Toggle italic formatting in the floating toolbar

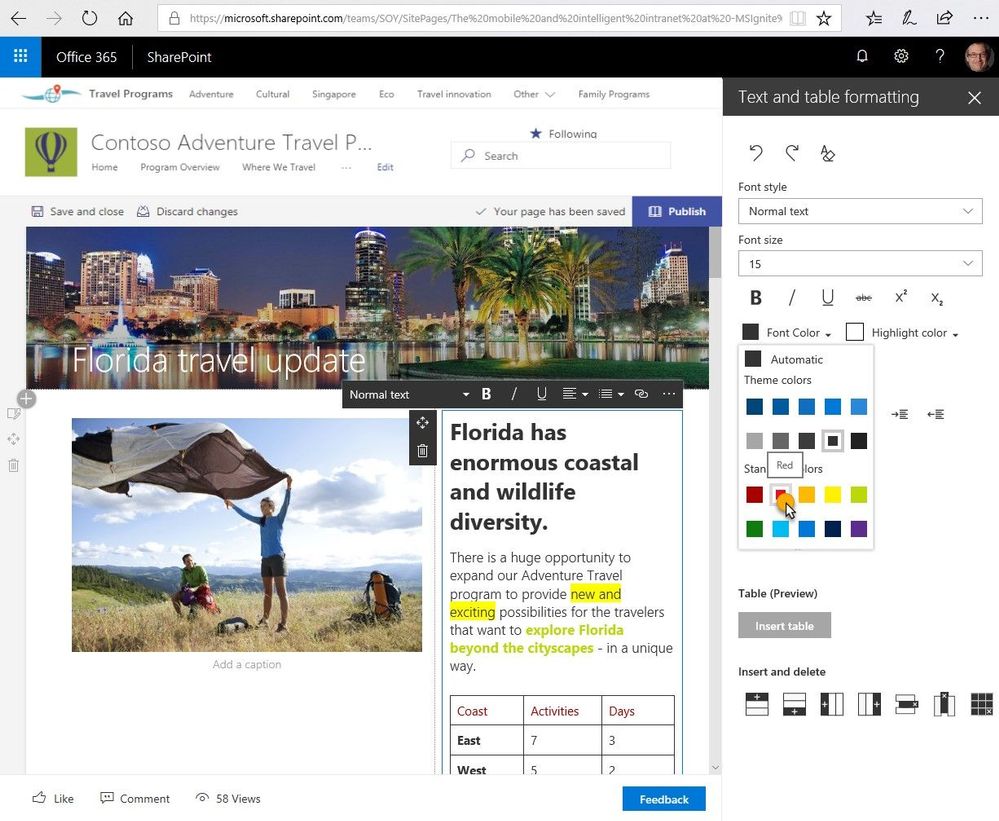click(x=513, y=394)
